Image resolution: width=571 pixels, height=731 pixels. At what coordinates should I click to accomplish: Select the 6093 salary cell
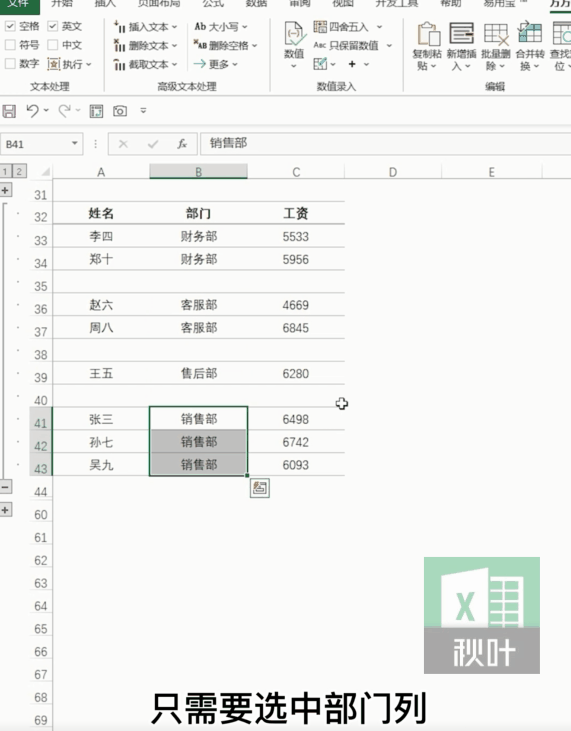(x=296, y=464)
